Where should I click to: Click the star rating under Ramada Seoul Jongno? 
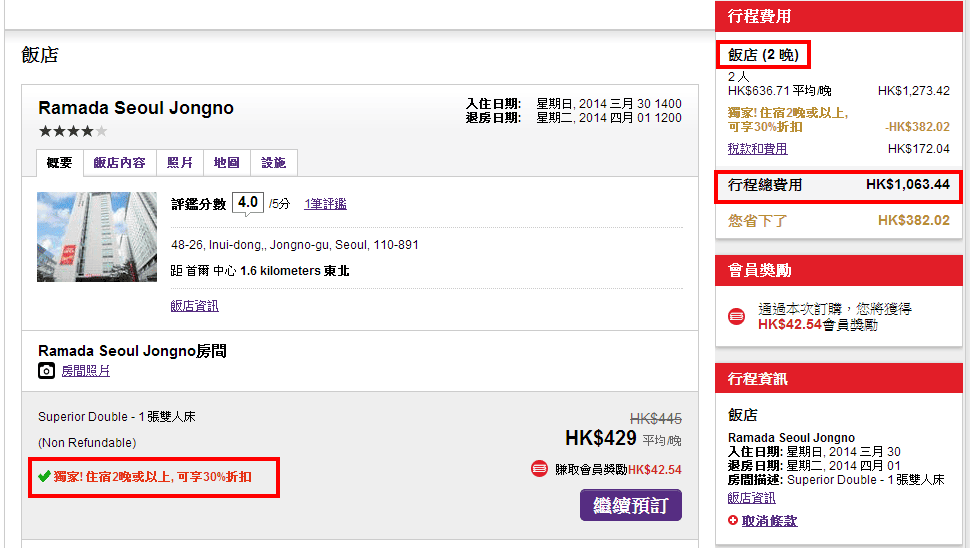[72, 131]
